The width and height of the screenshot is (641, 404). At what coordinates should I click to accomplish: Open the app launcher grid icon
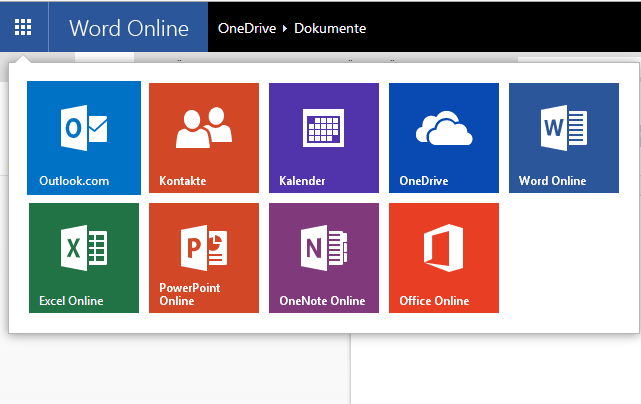[x=23, y=27]
